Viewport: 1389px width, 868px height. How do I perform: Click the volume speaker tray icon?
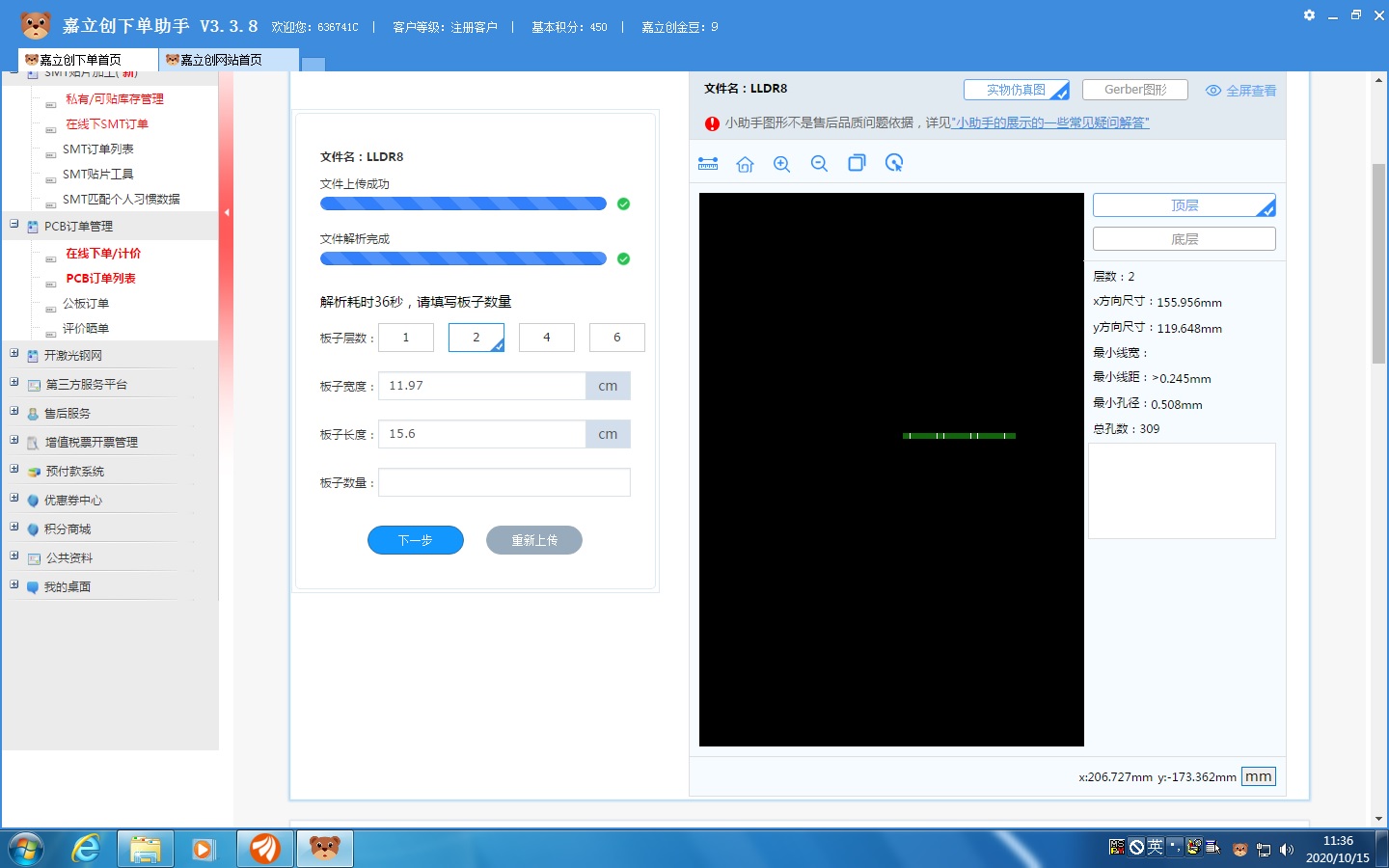1286,850
